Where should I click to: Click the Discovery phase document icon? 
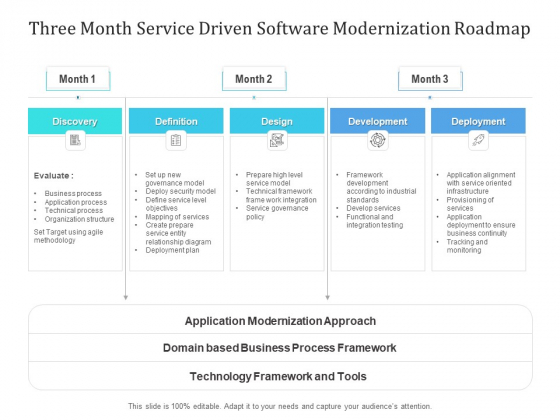click(75, 140)
